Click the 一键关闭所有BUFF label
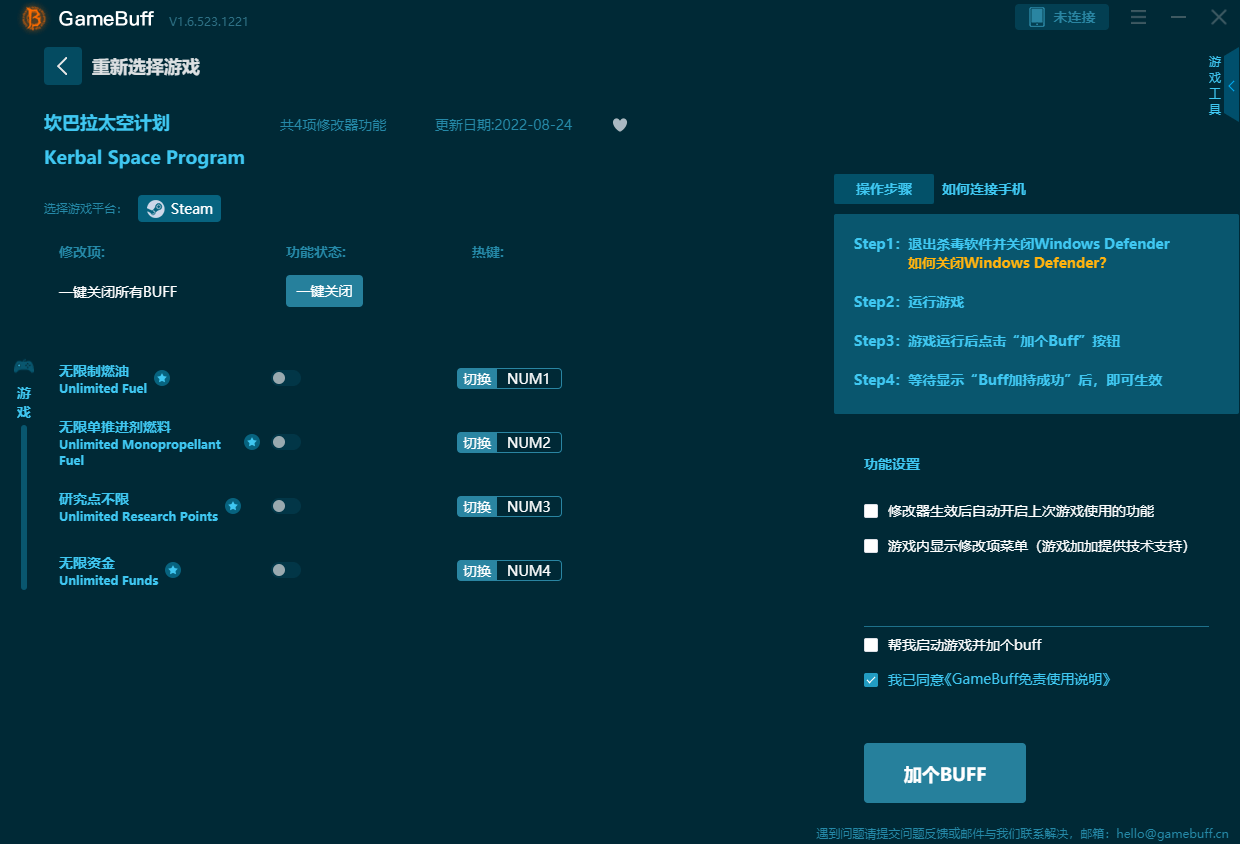 click(118, 292)
